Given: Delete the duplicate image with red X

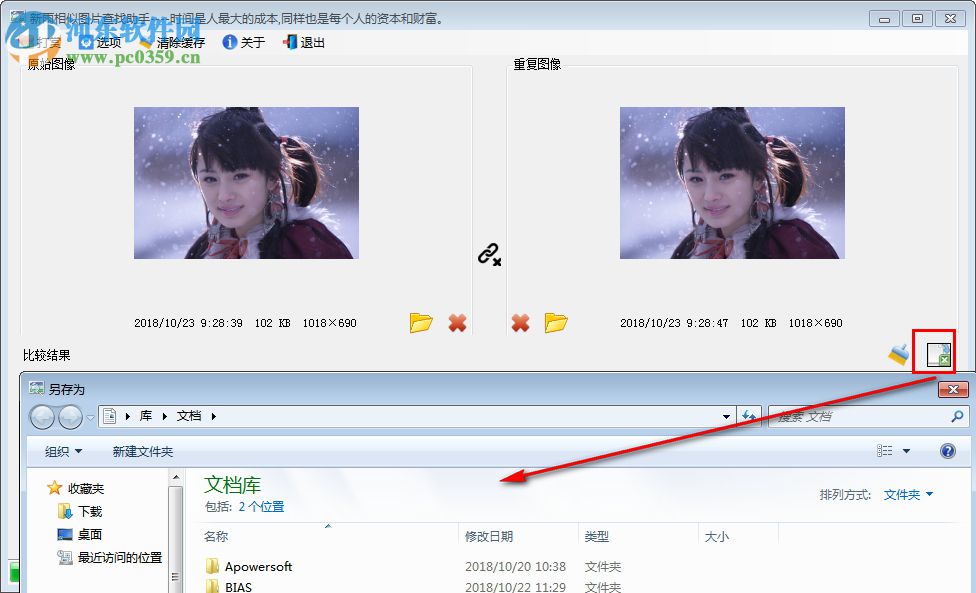Looking at the screenshot, I should pyautogui.click(x=520, y=322).
